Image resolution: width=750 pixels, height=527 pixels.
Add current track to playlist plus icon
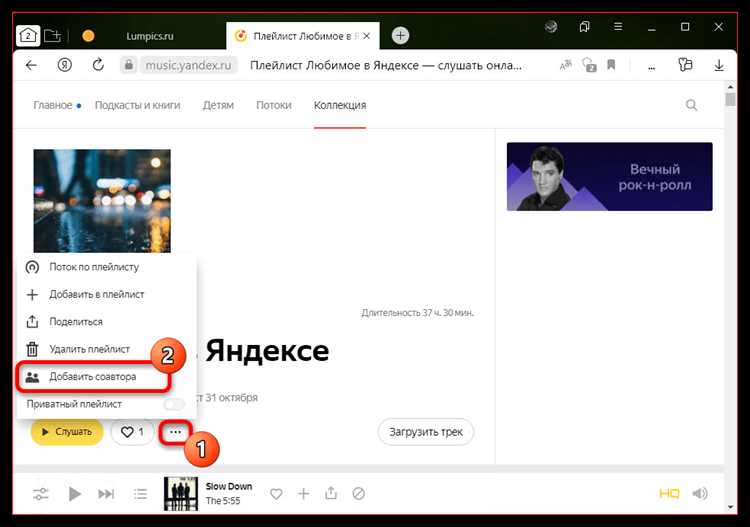click(x=304, y=494)
